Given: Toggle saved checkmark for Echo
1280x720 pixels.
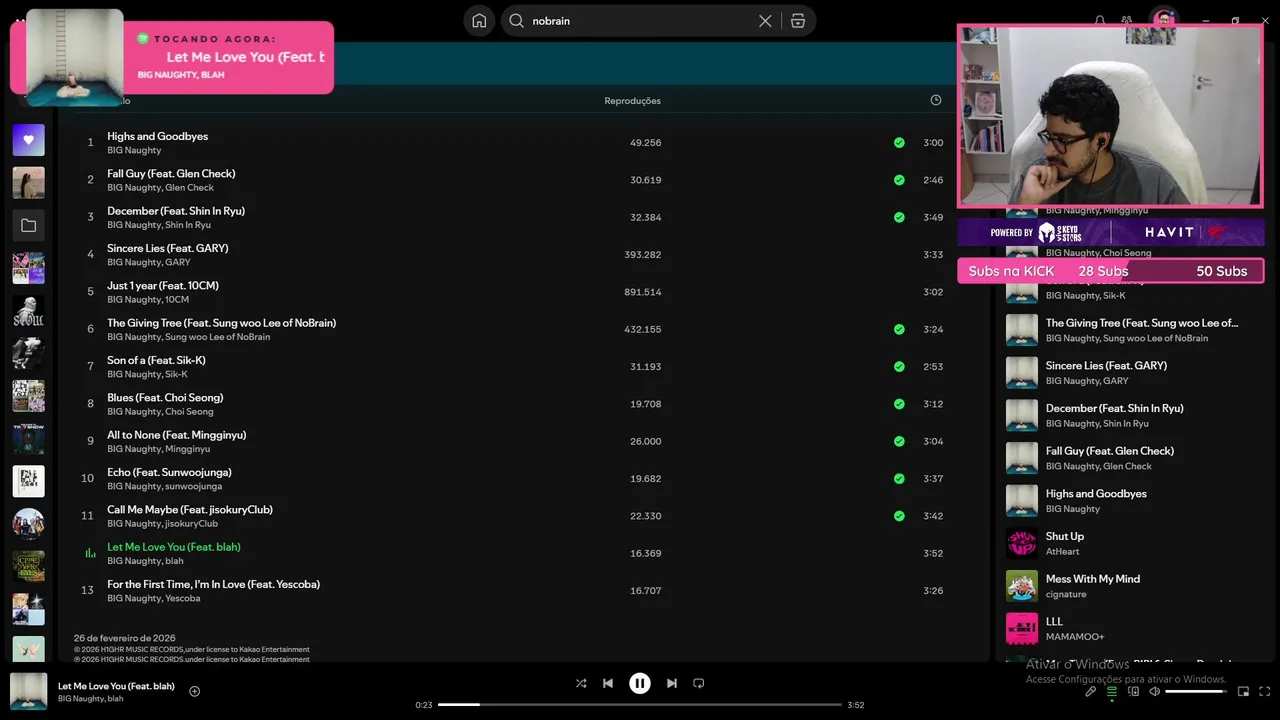Looking at the screenshot, I should click(x=899, y=478).
